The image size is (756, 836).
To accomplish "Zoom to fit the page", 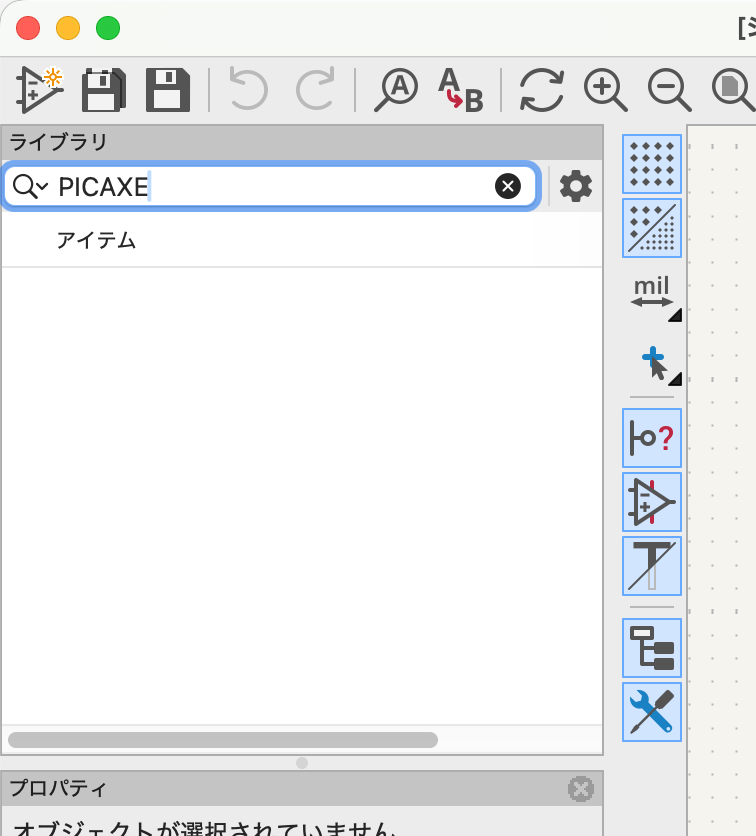I will click(734, 90).
